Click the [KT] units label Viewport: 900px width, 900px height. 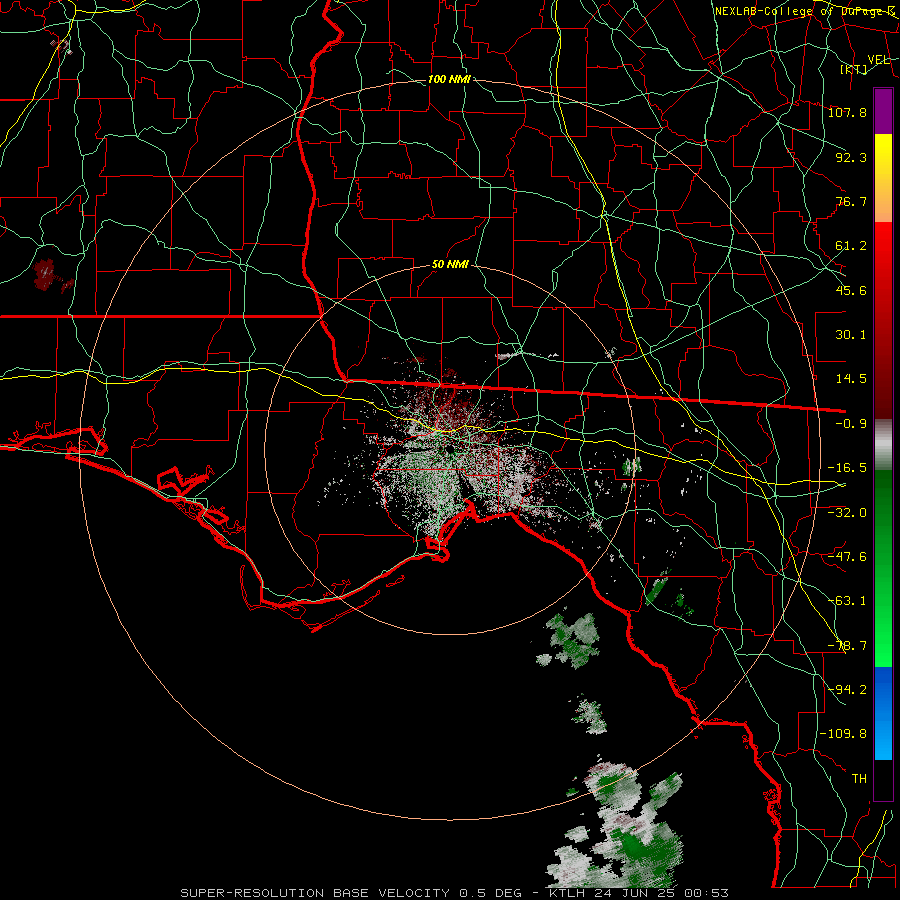coord(854,69)
